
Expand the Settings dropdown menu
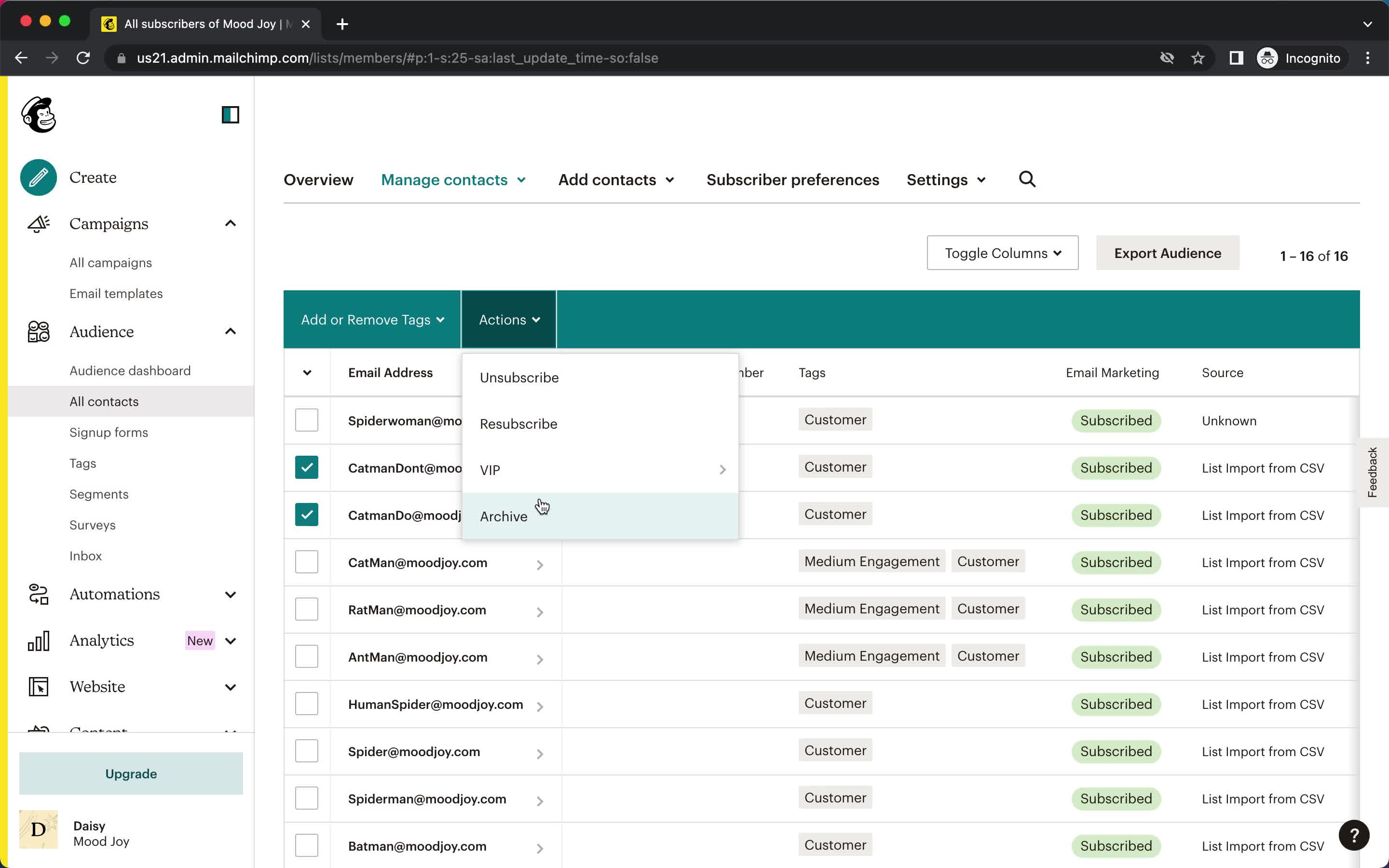click(945, 180)
